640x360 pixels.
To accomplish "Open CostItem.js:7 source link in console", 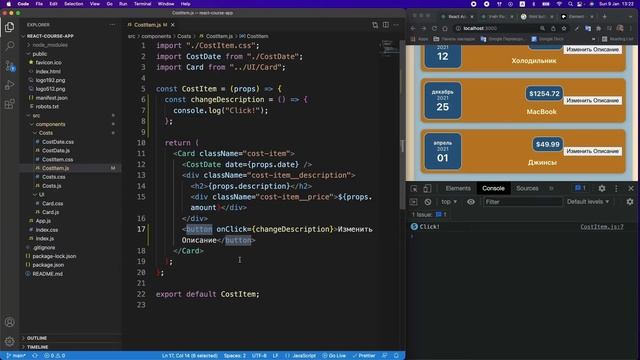I will click(x=602, y=227).
